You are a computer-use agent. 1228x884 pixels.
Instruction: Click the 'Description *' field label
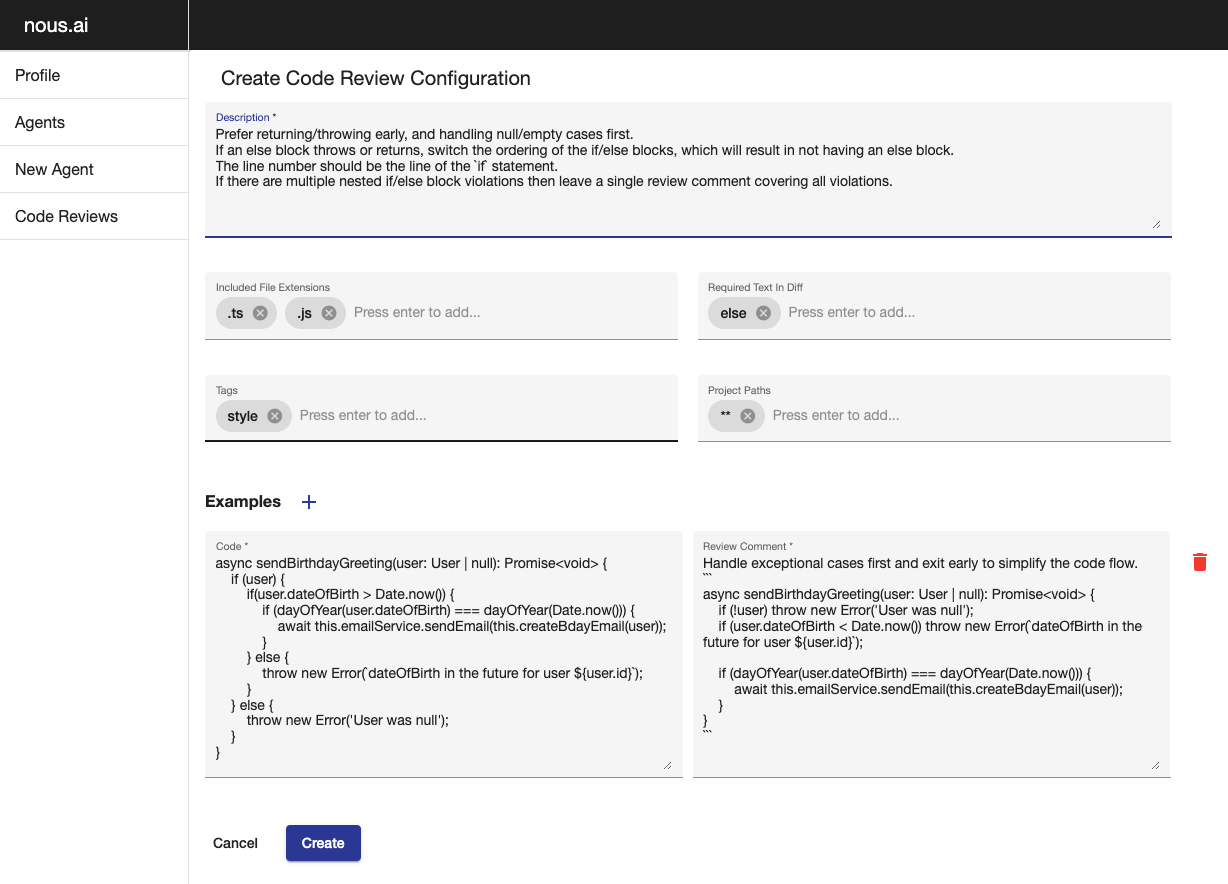click(246, 118)
